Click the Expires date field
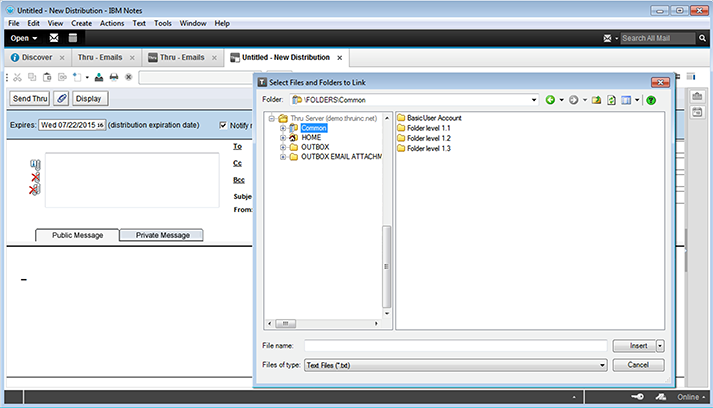Screen dimensions: 713x408 point(72,125)
